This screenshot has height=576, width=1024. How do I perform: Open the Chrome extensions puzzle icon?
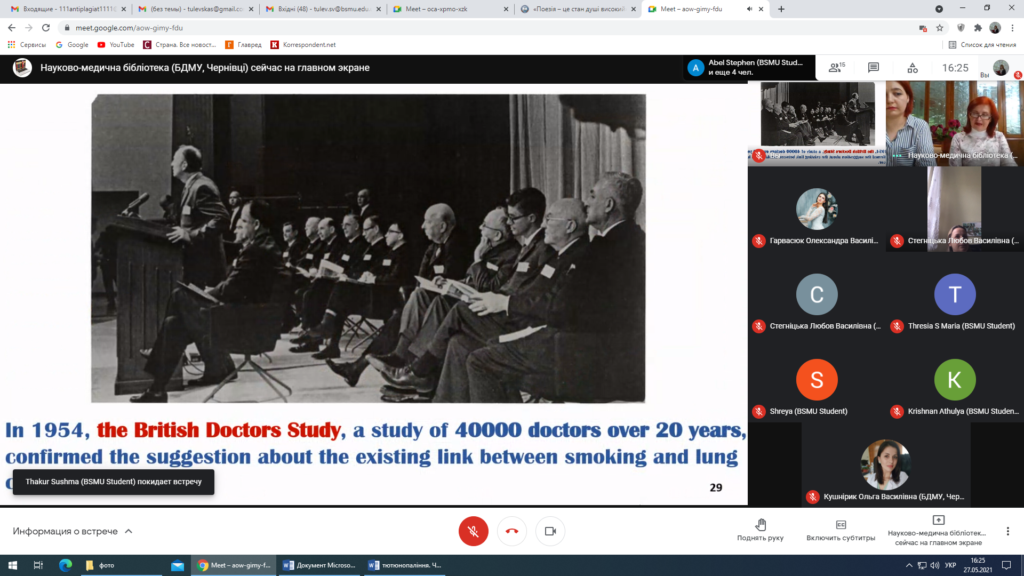tap(977, 28)
